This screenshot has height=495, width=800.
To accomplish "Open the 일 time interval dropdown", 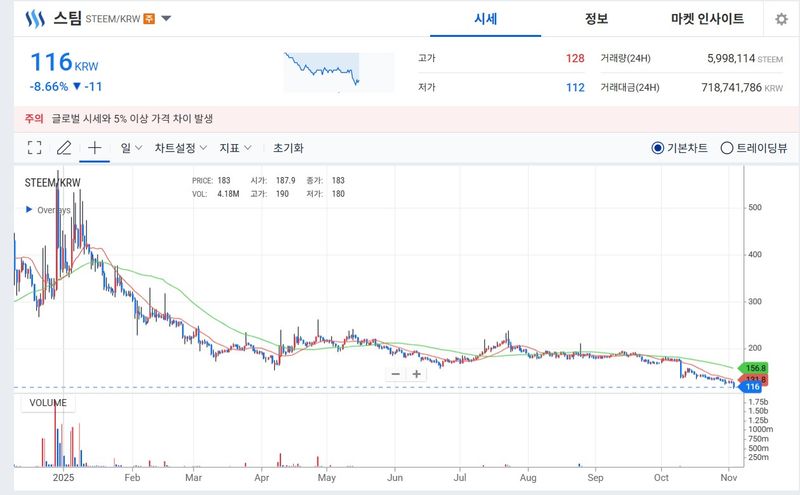I will pos(131,148).
